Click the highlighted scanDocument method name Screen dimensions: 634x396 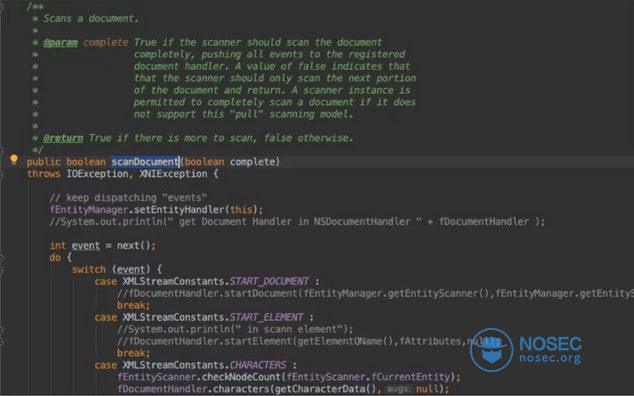[145, 162]
